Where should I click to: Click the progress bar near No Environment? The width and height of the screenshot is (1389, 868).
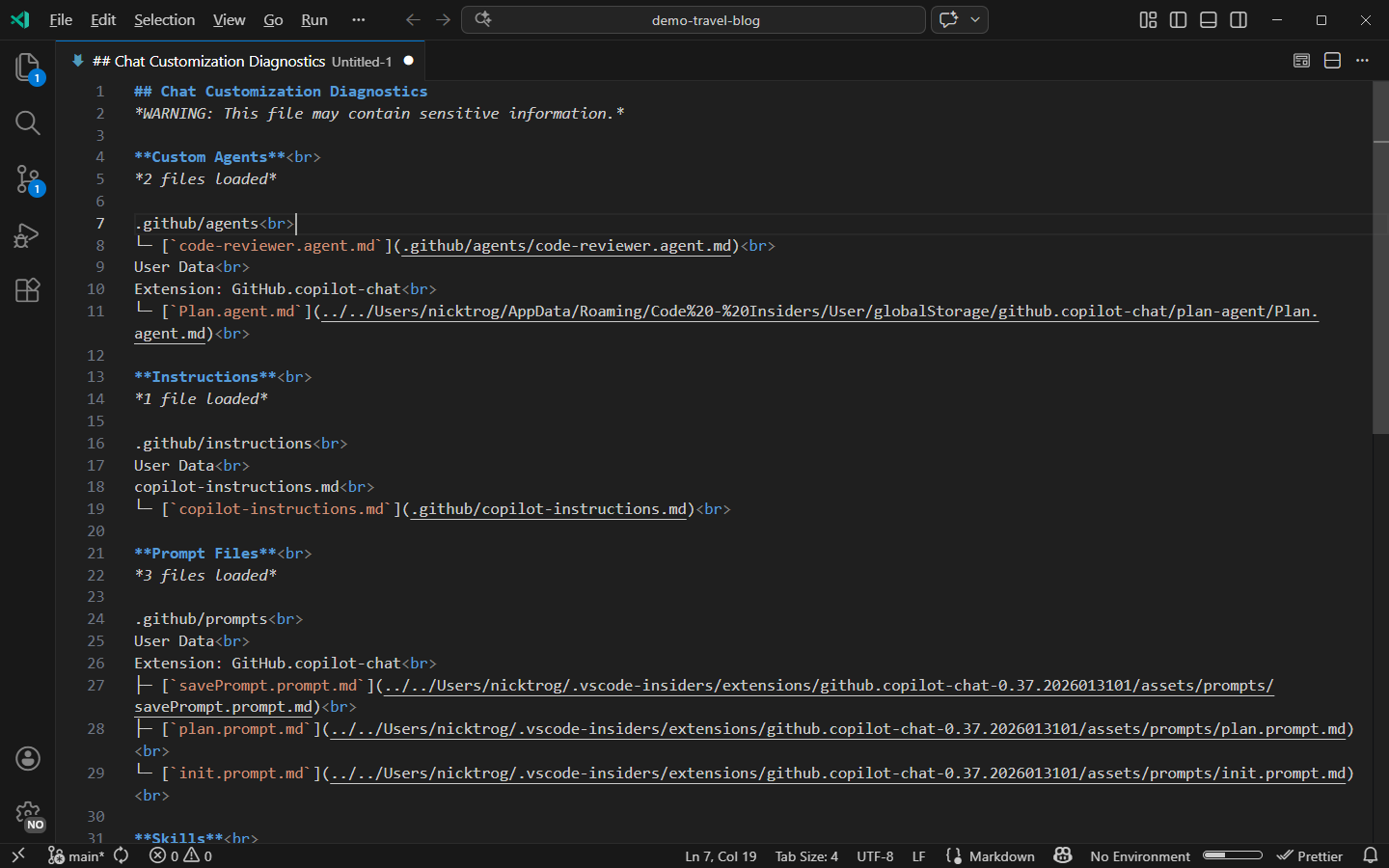[x=1232, y=855]
